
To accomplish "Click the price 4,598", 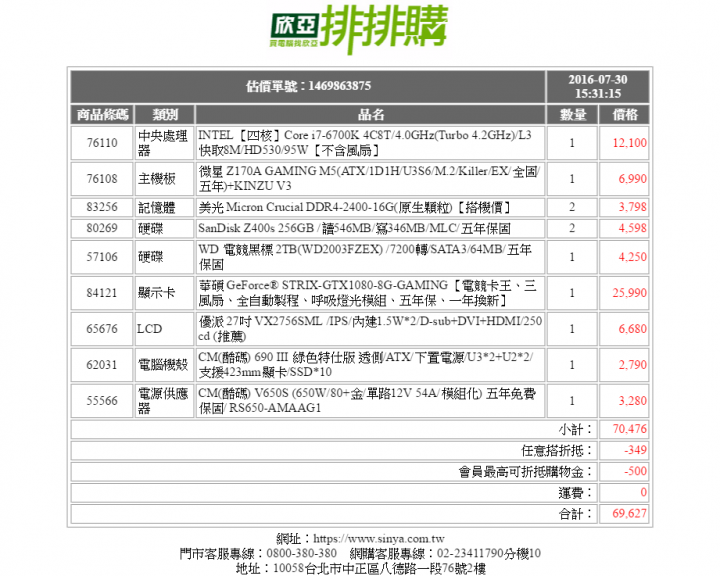I will pos(632,228).
